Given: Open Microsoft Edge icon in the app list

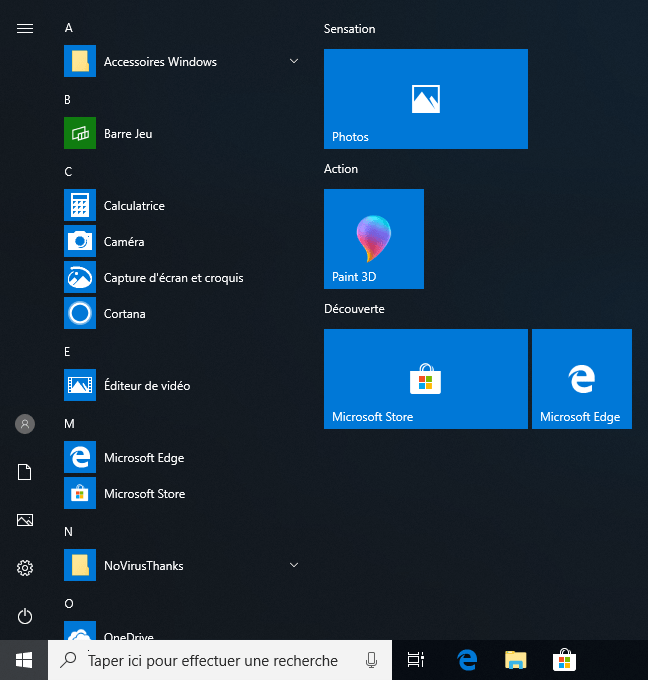Looking at the screenshot, I should coord(80,457).
